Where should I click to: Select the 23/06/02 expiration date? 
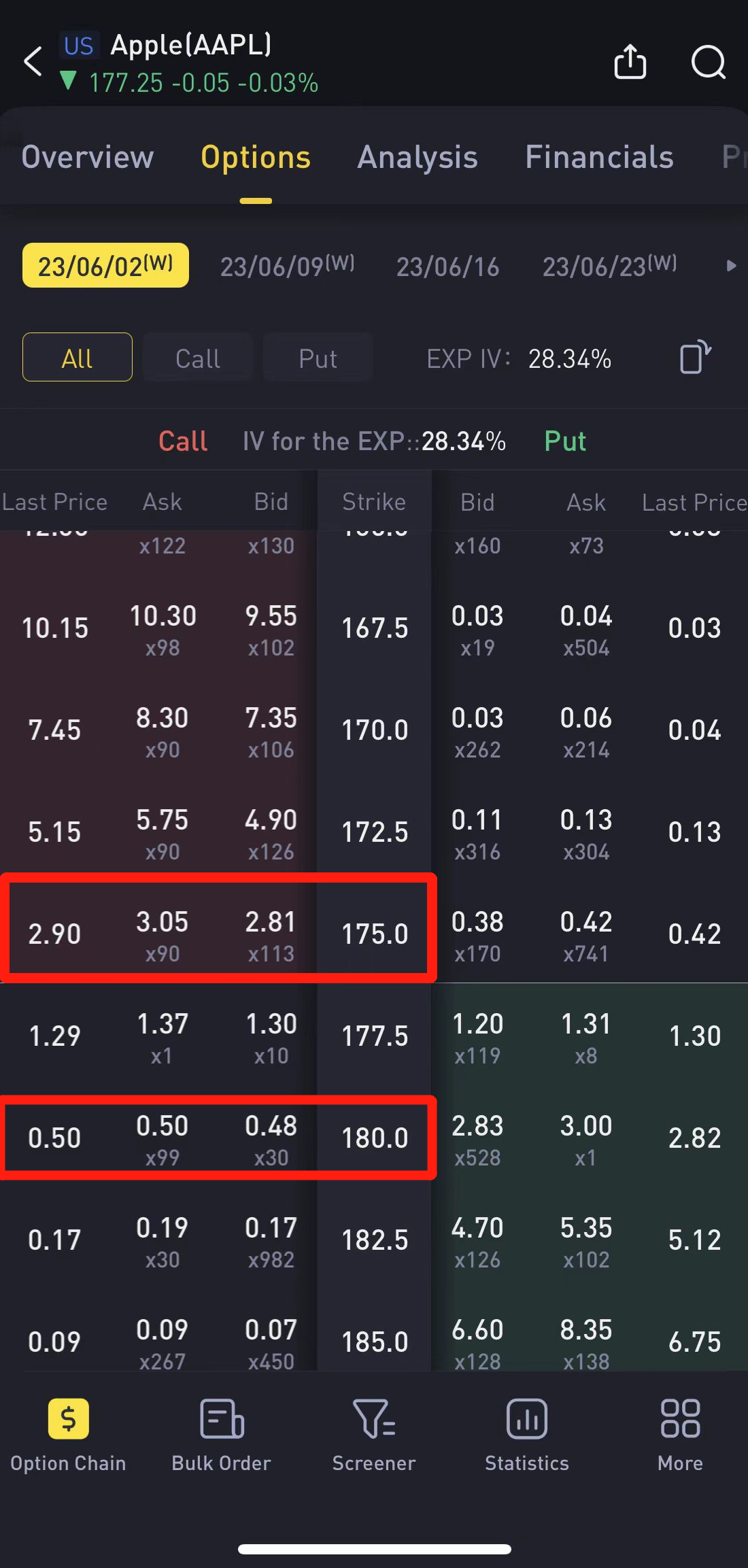coord(105,266)
